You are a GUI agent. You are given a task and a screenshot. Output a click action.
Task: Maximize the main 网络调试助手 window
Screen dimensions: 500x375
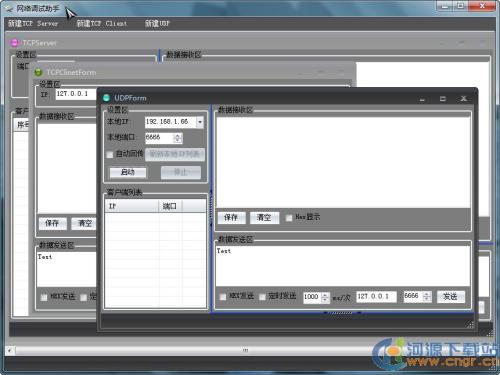tap(461, 6)
